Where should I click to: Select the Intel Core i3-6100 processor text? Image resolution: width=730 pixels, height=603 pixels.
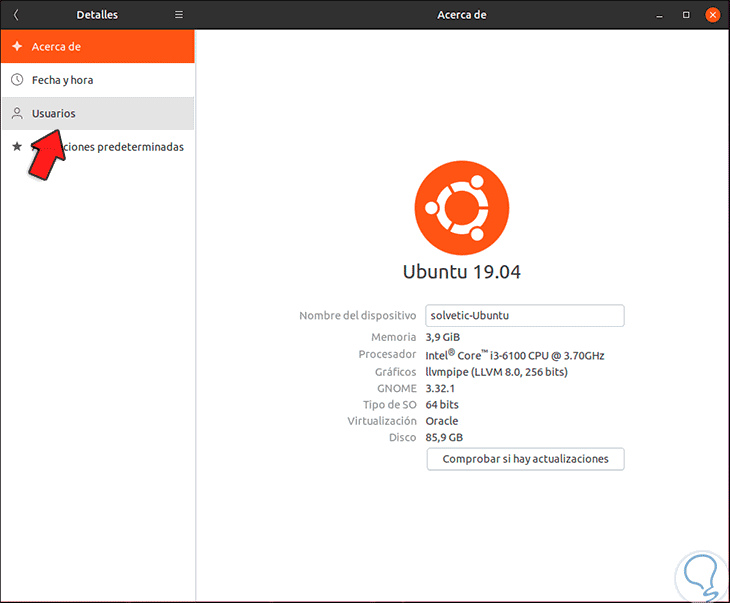(x=515, y=355)
